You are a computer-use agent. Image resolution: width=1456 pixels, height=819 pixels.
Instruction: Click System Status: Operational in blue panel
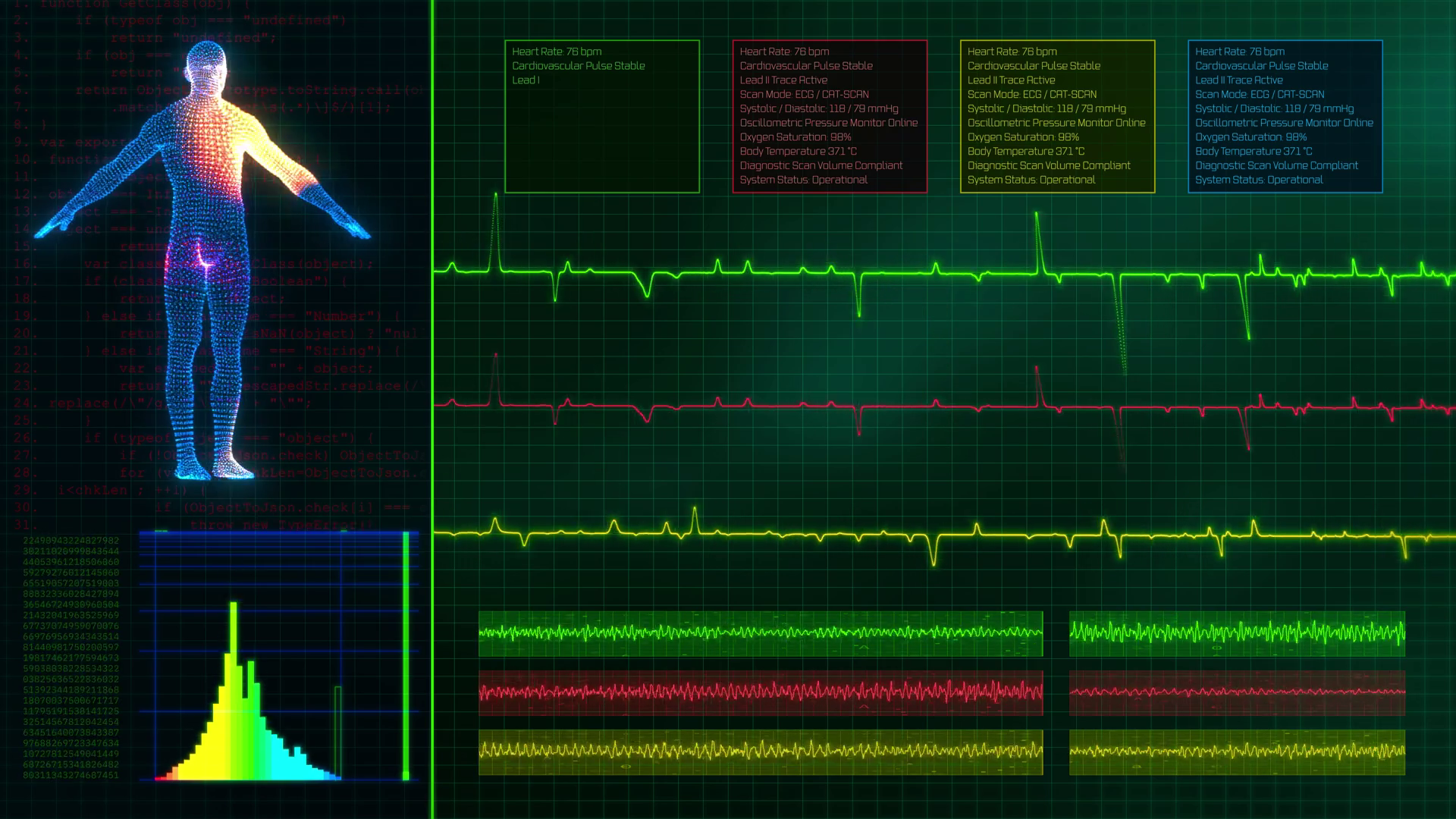[x=1258, y=180]
